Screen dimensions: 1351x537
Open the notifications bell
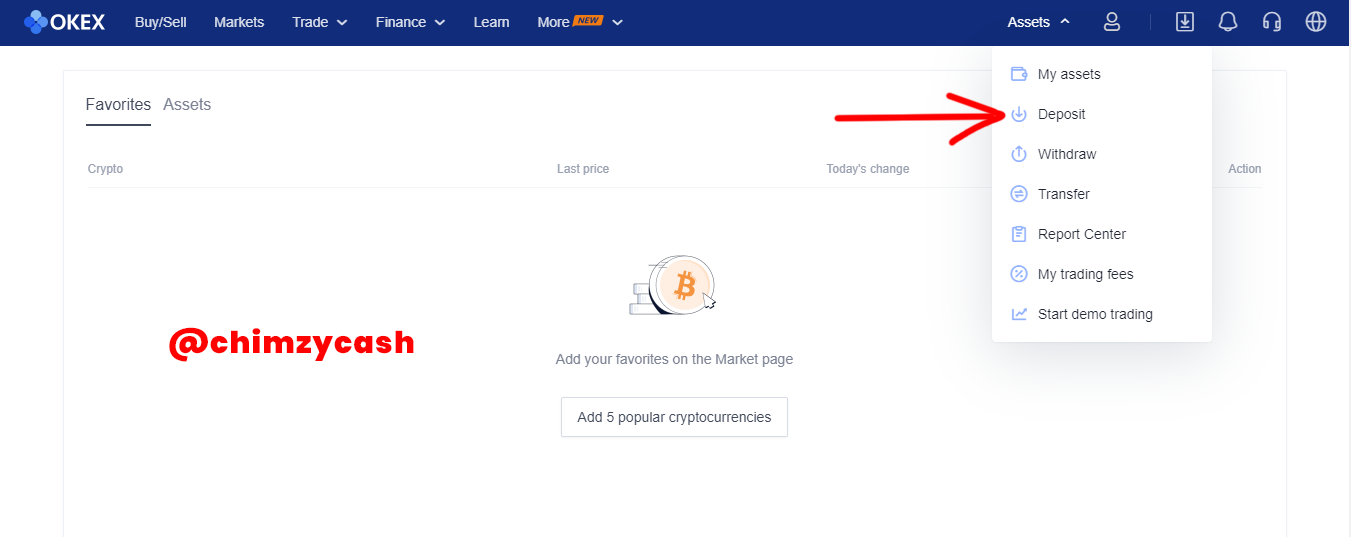tap(1228, 22)
